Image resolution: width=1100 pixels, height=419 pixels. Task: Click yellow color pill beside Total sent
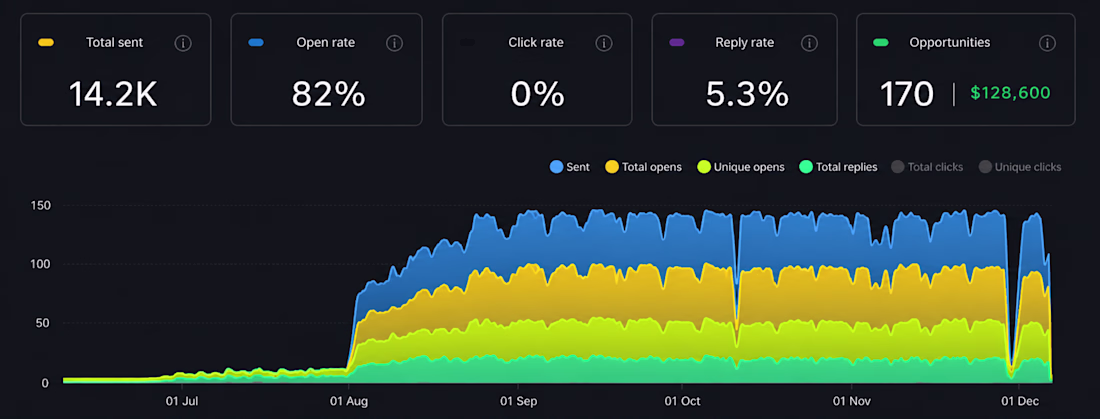[x=46, y=43]
